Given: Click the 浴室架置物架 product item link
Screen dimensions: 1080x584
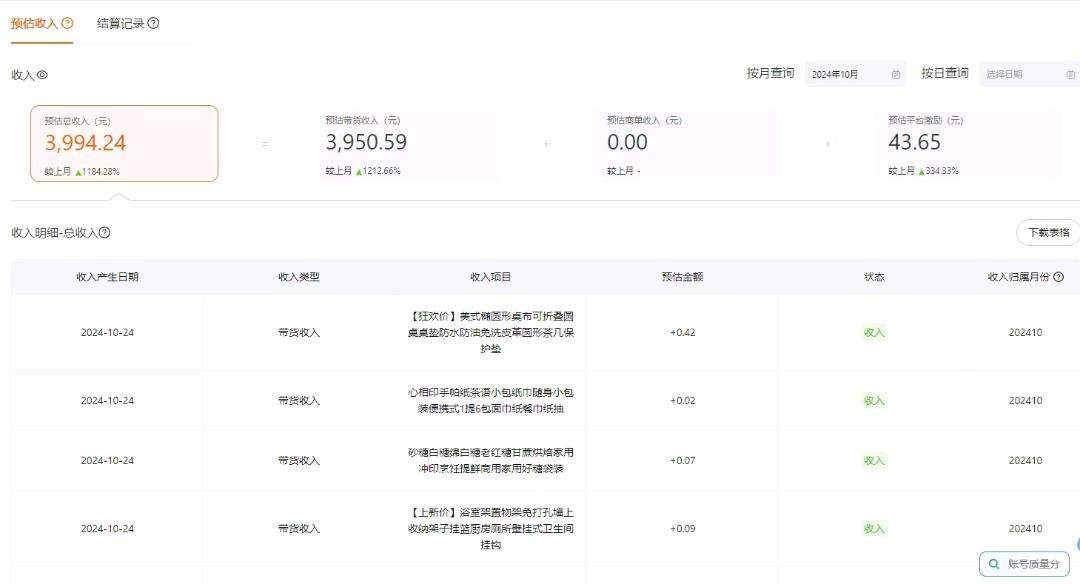Looking at the screenshot, I should point(491,528).
